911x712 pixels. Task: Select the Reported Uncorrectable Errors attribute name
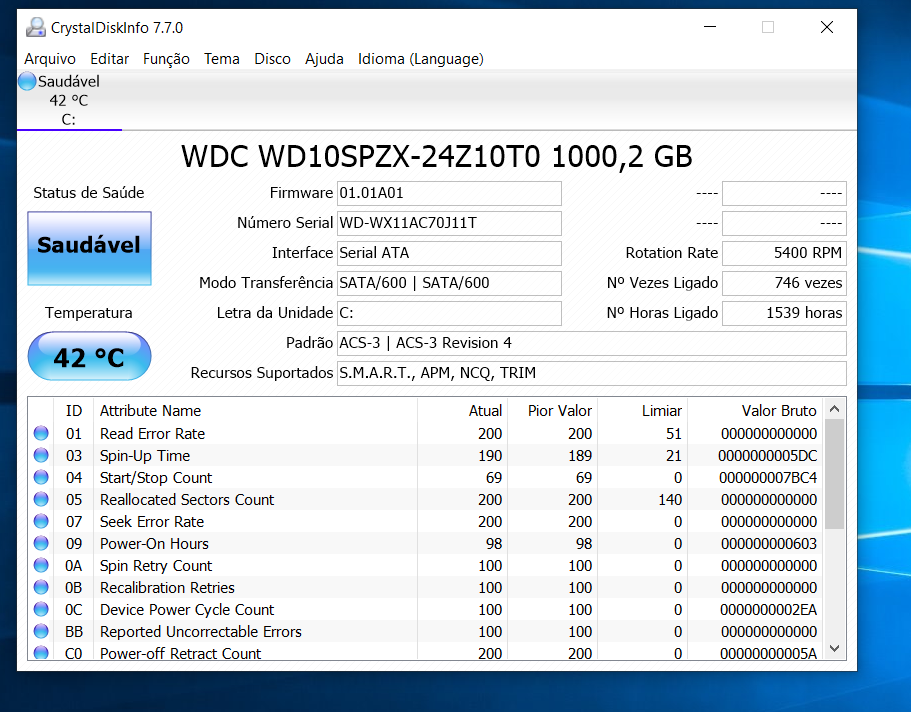[200, 632]
